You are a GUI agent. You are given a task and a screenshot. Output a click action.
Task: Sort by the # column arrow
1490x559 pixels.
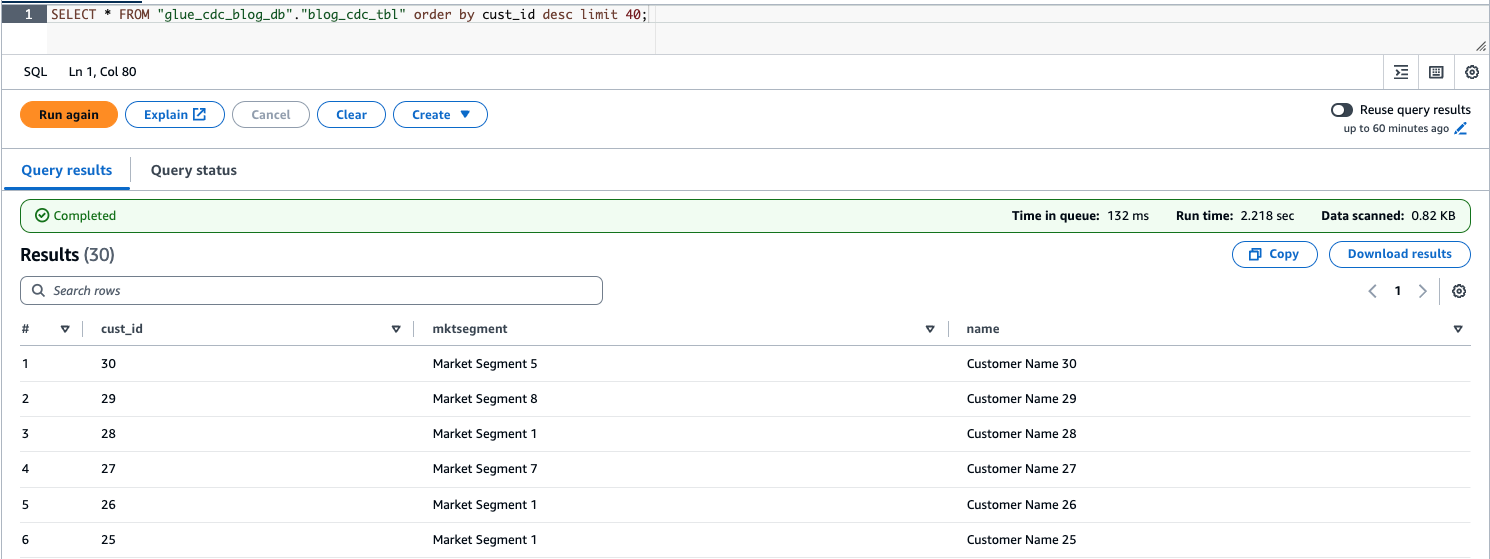coord(65,329)
